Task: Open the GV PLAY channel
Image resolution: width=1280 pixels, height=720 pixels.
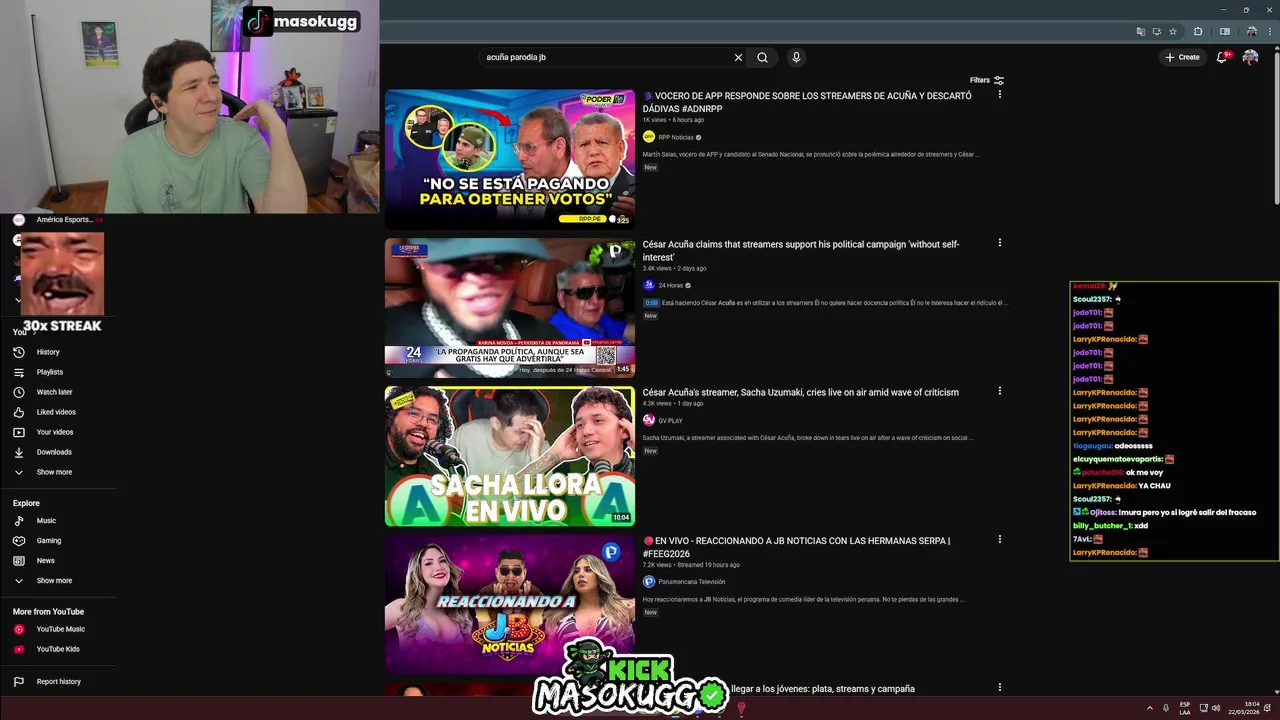Action: [x=670, y=421]
